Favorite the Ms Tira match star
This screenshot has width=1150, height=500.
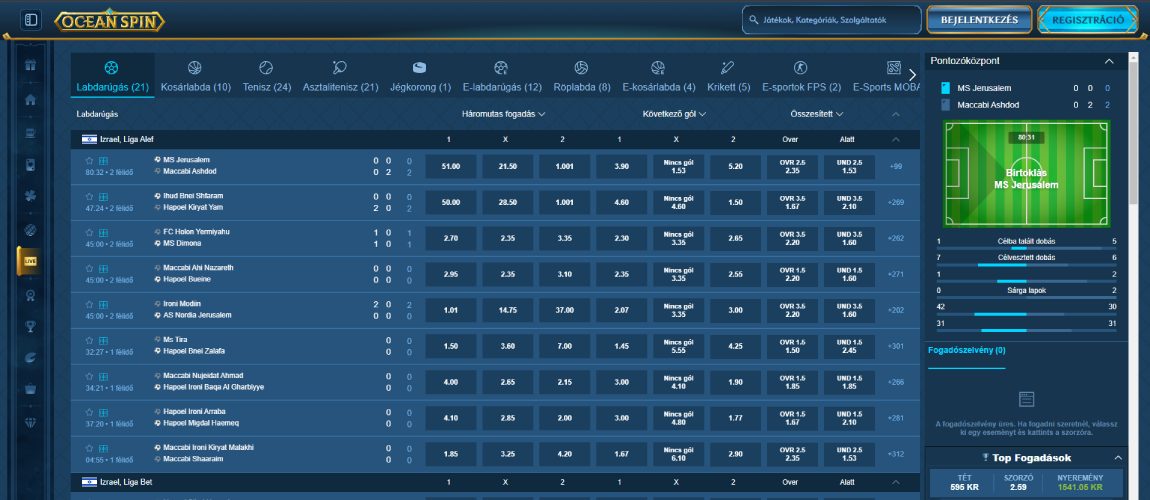(x=89, y=340)
